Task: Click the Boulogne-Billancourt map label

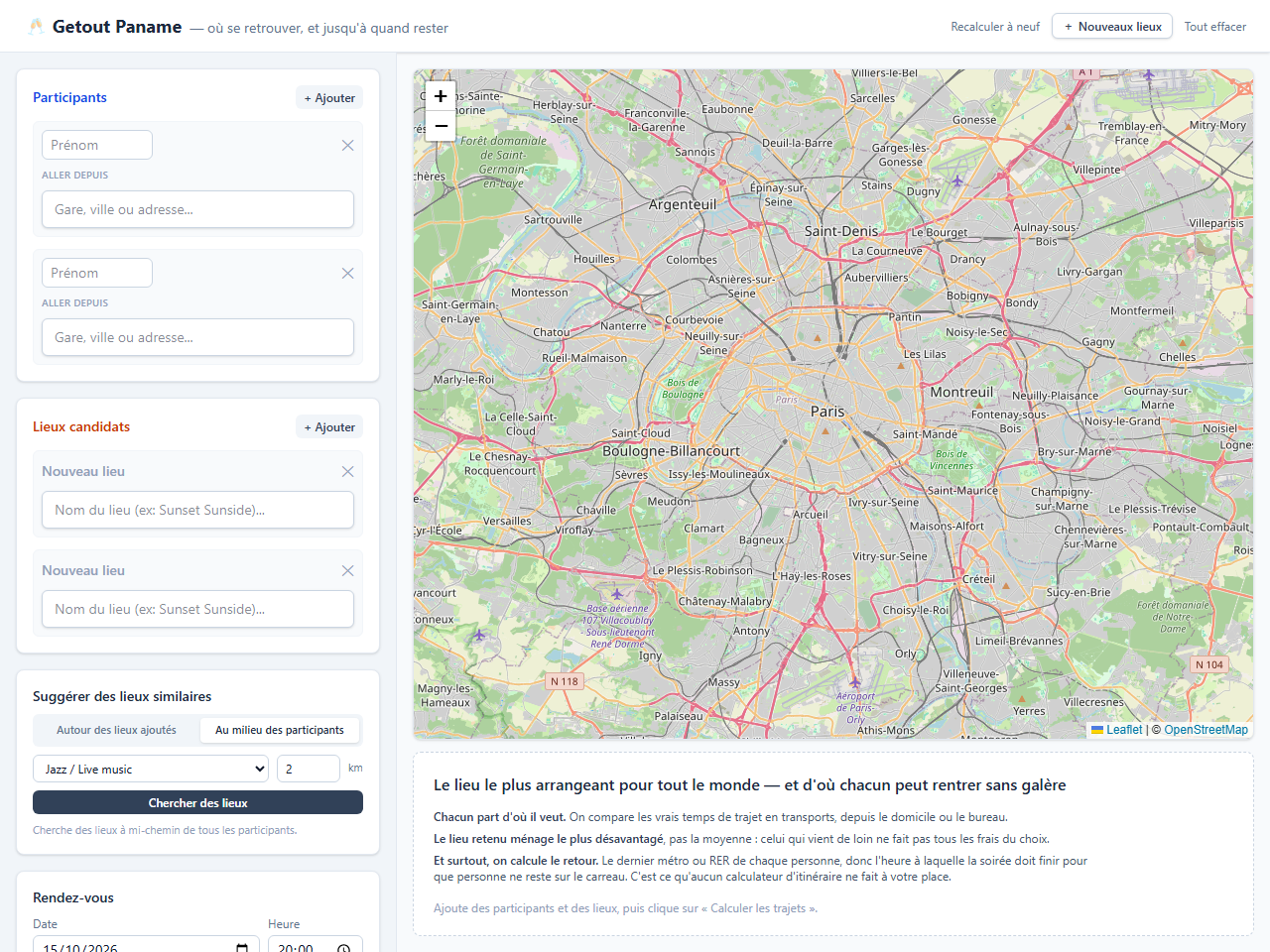Action: (671, 451)
